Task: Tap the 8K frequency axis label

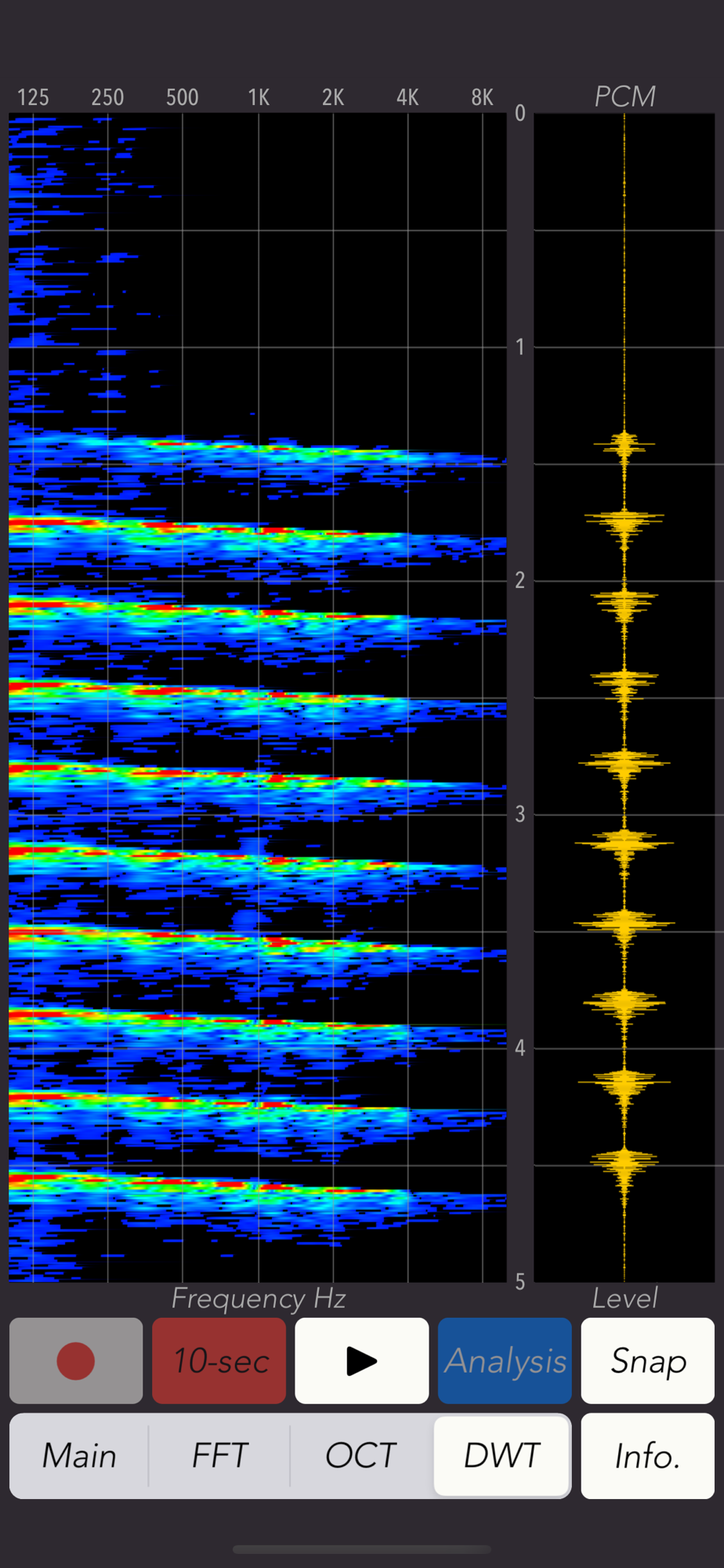Action: pos(482,97)
